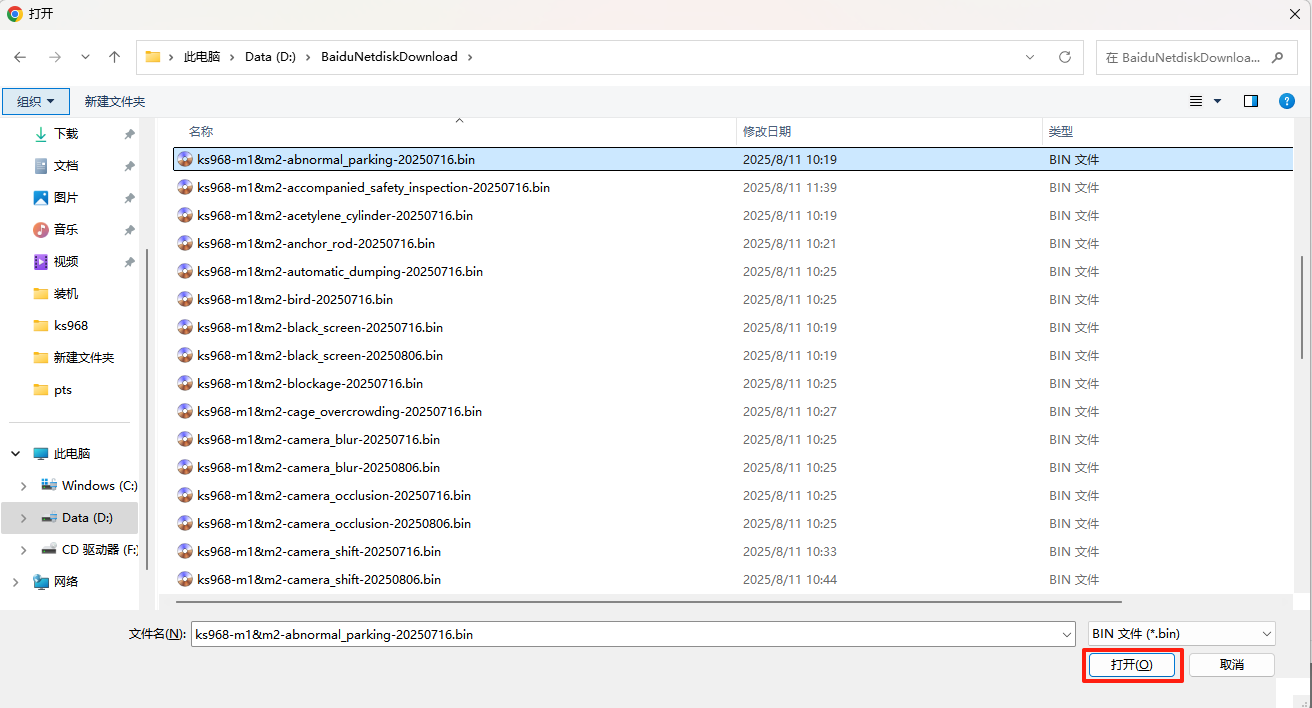Screen dimensions: 1312x708
Task: Click the abnormal_parking-20250716.bin file icon
Action: point(185,159)
